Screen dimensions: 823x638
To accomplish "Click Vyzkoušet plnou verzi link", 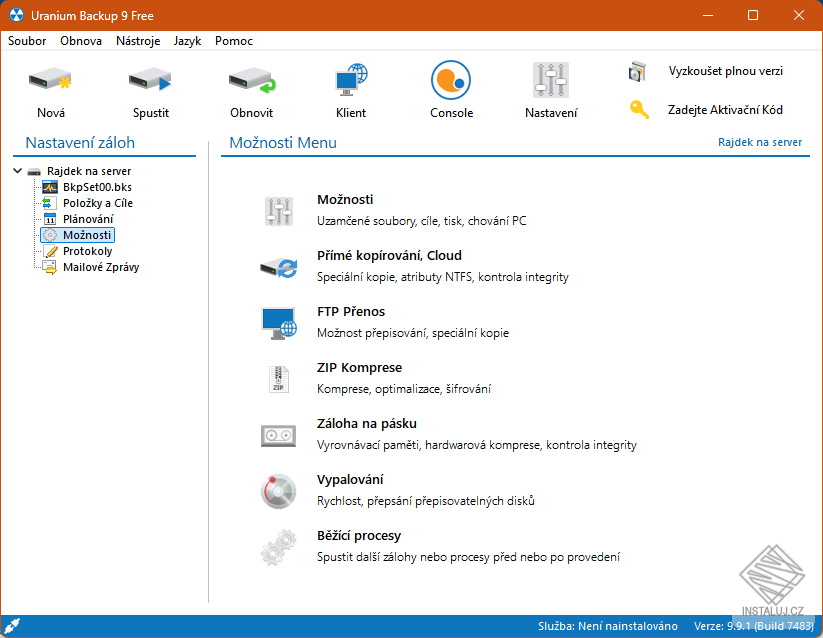I will 725,71.
